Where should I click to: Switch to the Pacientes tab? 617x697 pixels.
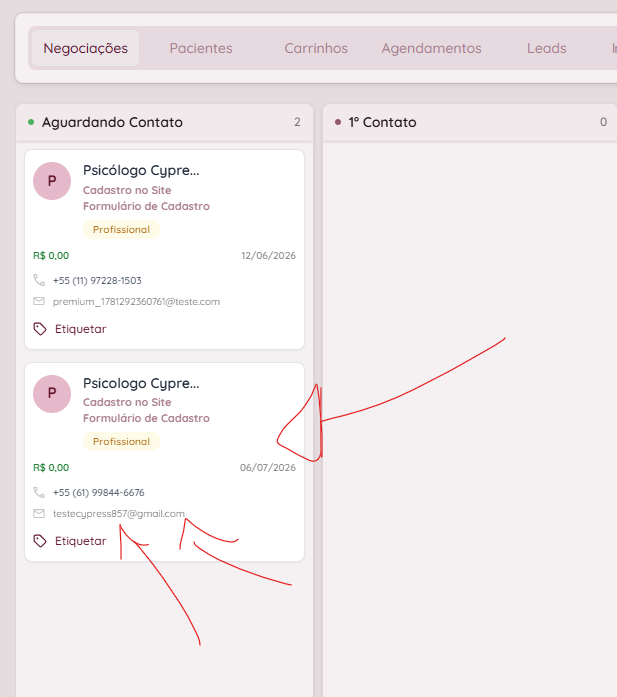pos(201,48)
